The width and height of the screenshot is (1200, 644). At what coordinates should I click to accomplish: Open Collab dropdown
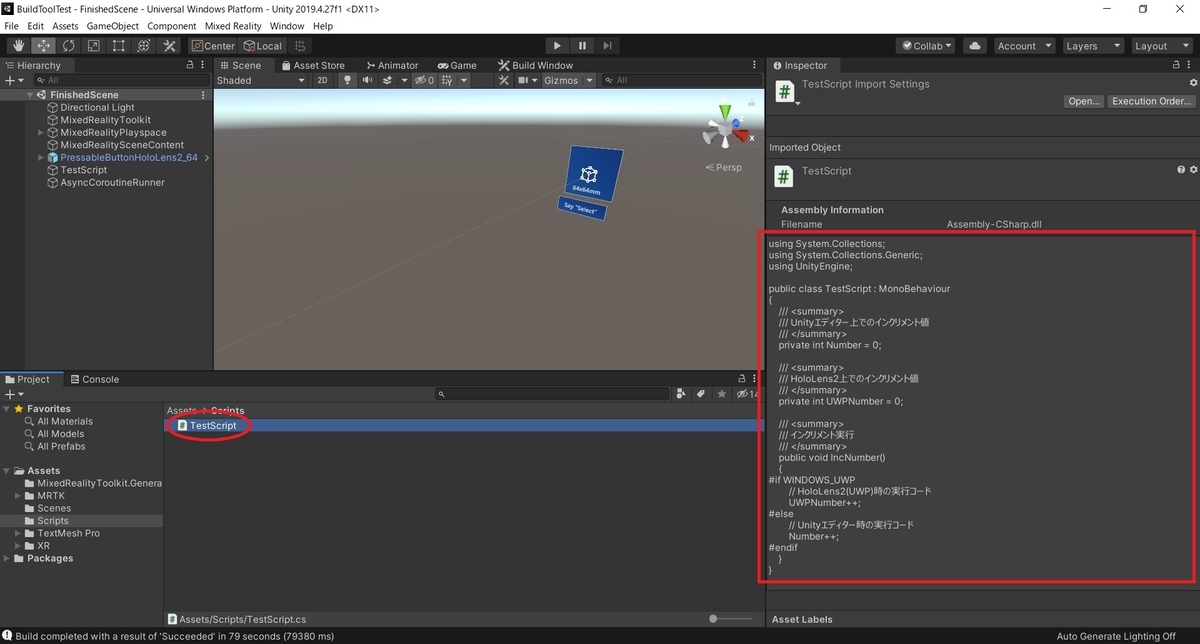click(x=926, y=46)
